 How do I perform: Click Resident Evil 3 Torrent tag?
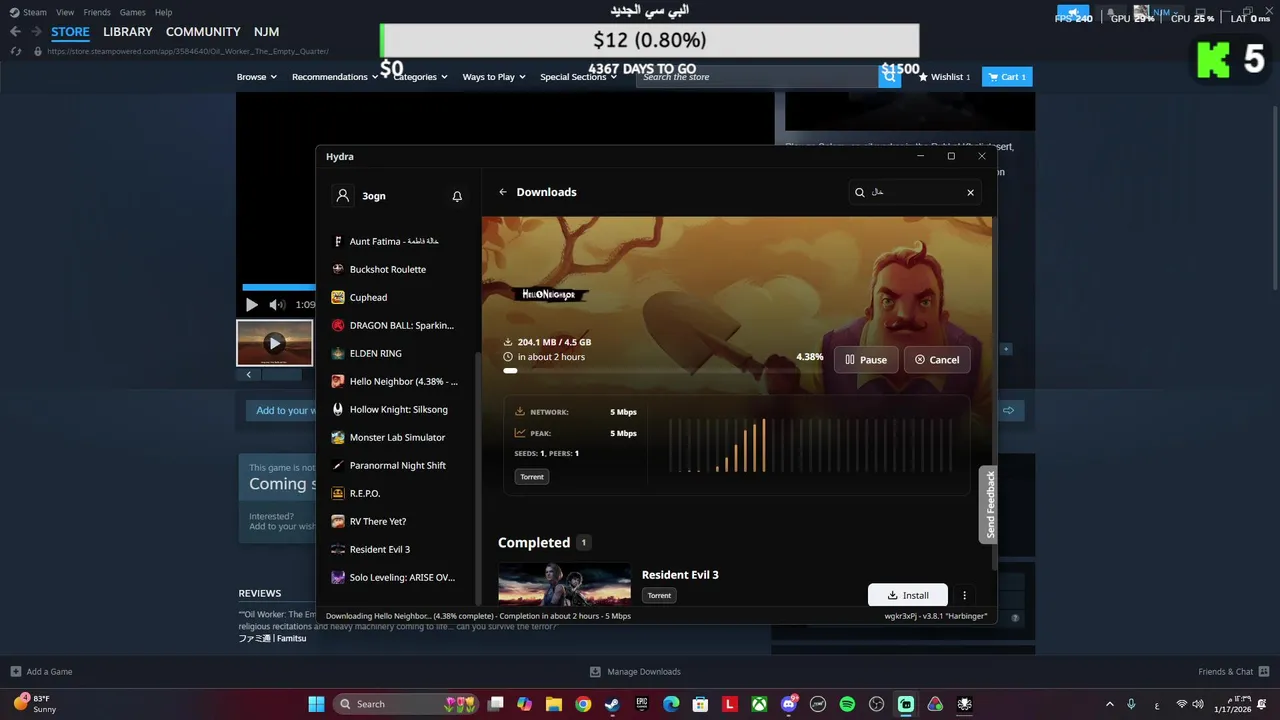pyautogui.click(x=659, y=595)
